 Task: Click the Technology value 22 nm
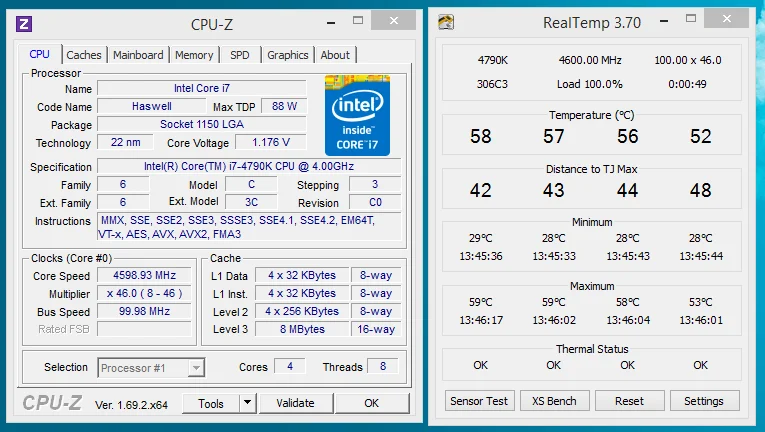(x=125, y=142)
